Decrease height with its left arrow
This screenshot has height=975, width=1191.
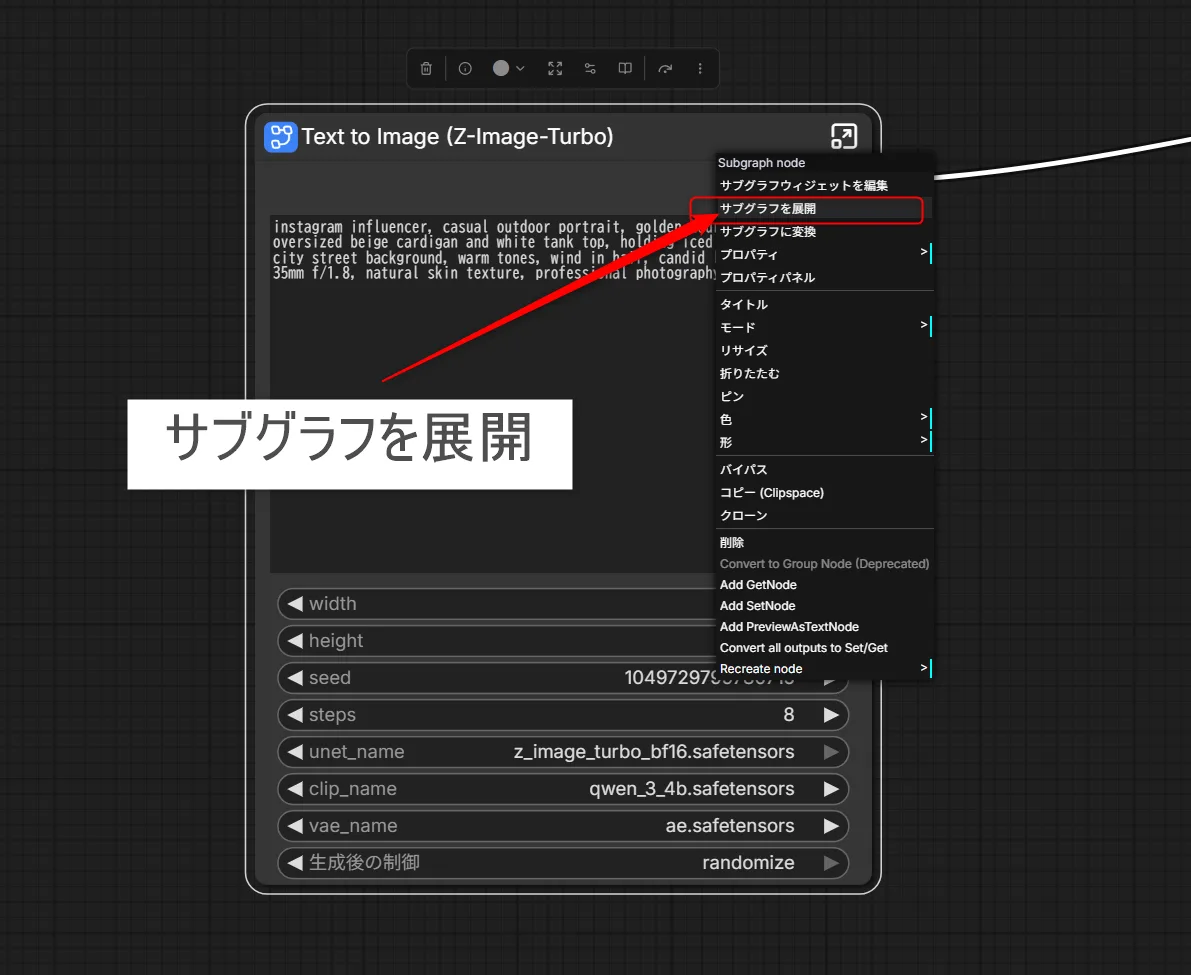pyautogui.click(x=295, y=641)
